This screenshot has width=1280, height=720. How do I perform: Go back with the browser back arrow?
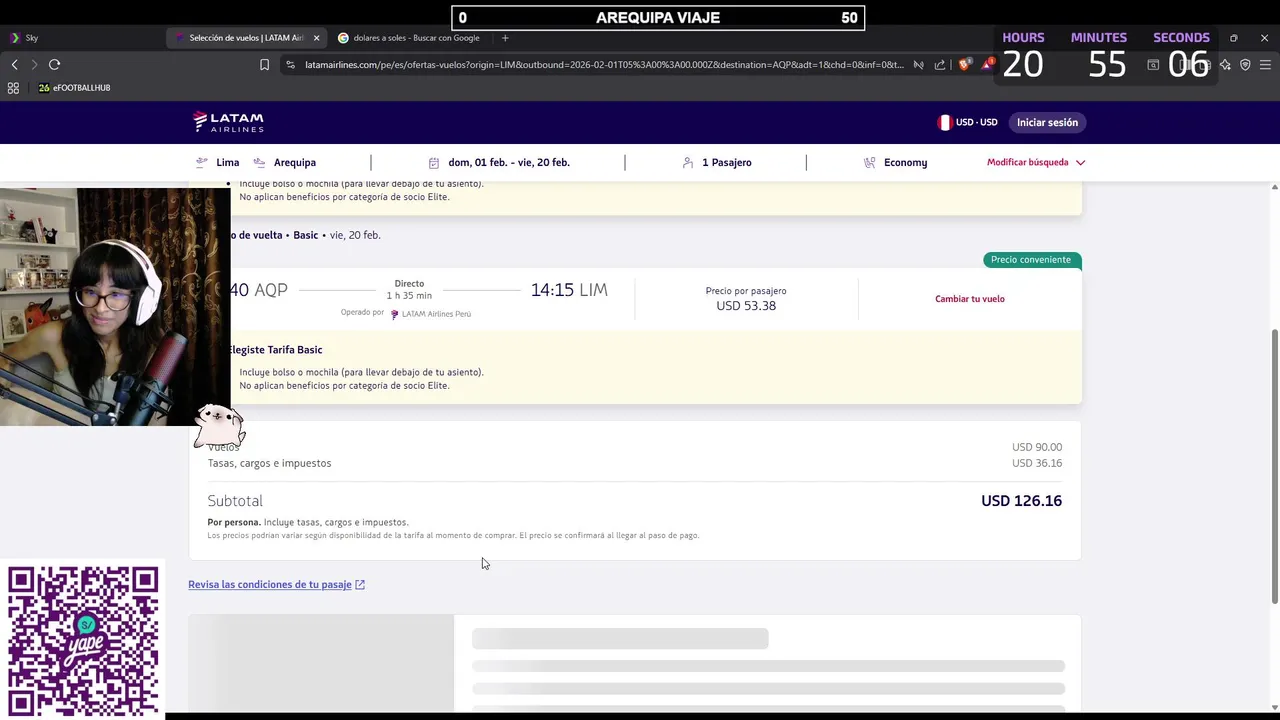(x=14, y=65)
